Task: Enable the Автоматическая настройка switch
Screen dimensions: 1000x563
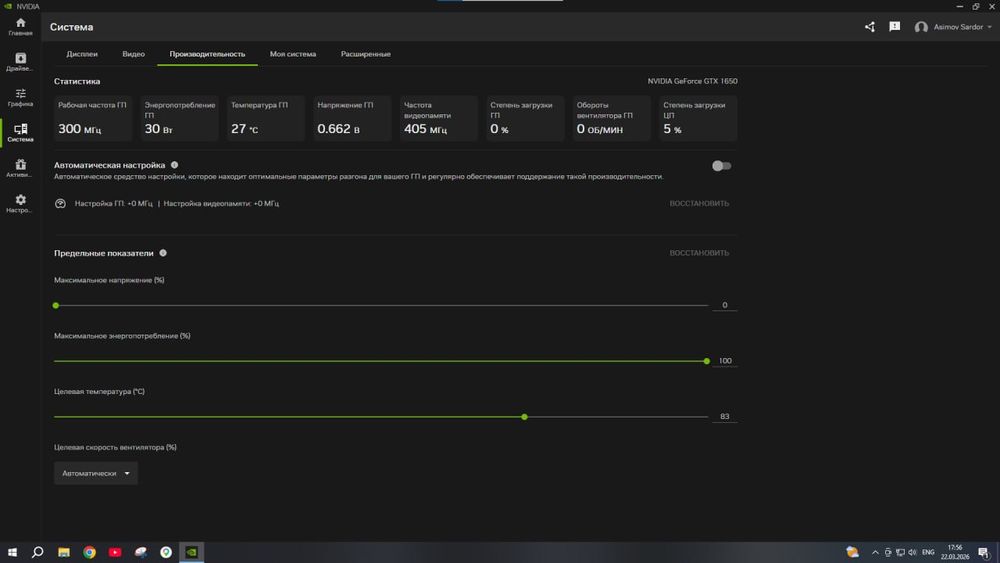Action: point(721,166)
